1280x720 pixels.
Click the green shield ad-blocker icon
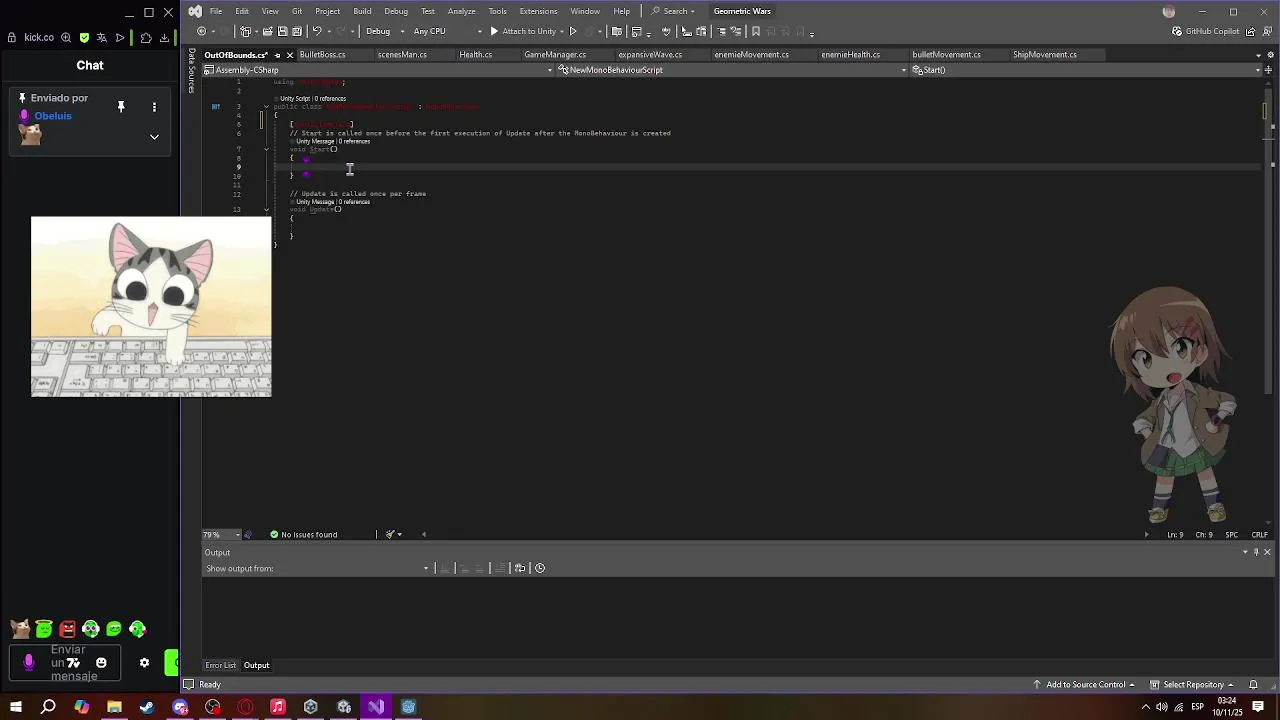tap(84, 38)
